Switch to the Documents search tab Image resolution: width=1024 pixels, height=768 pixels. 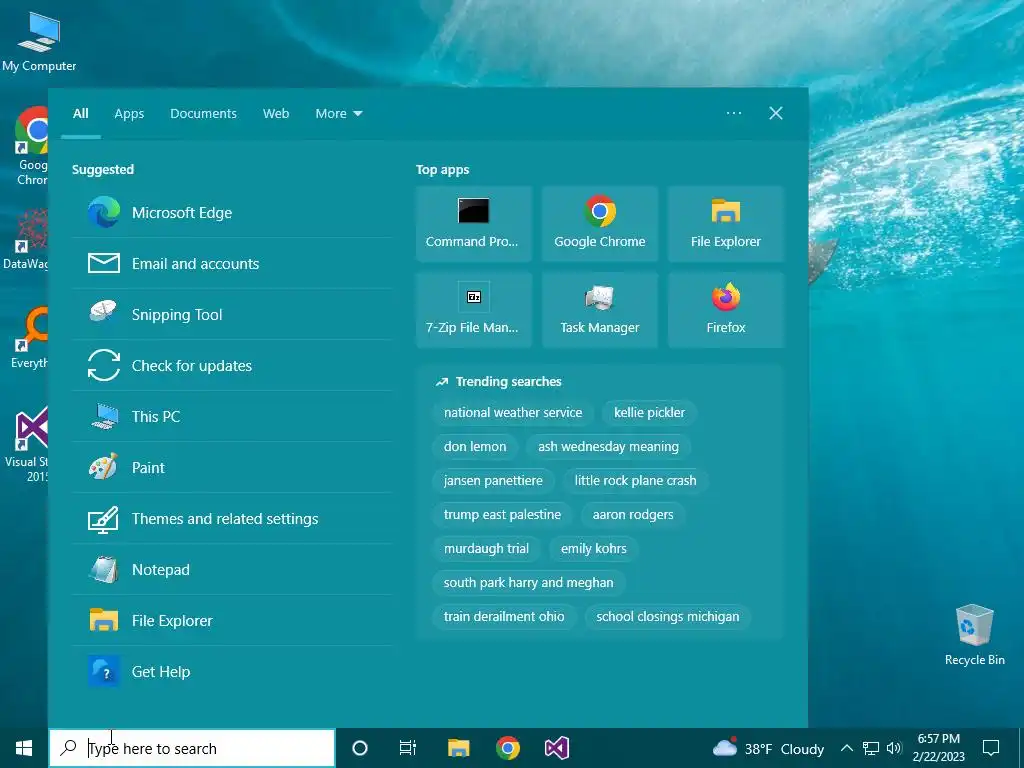203,114
